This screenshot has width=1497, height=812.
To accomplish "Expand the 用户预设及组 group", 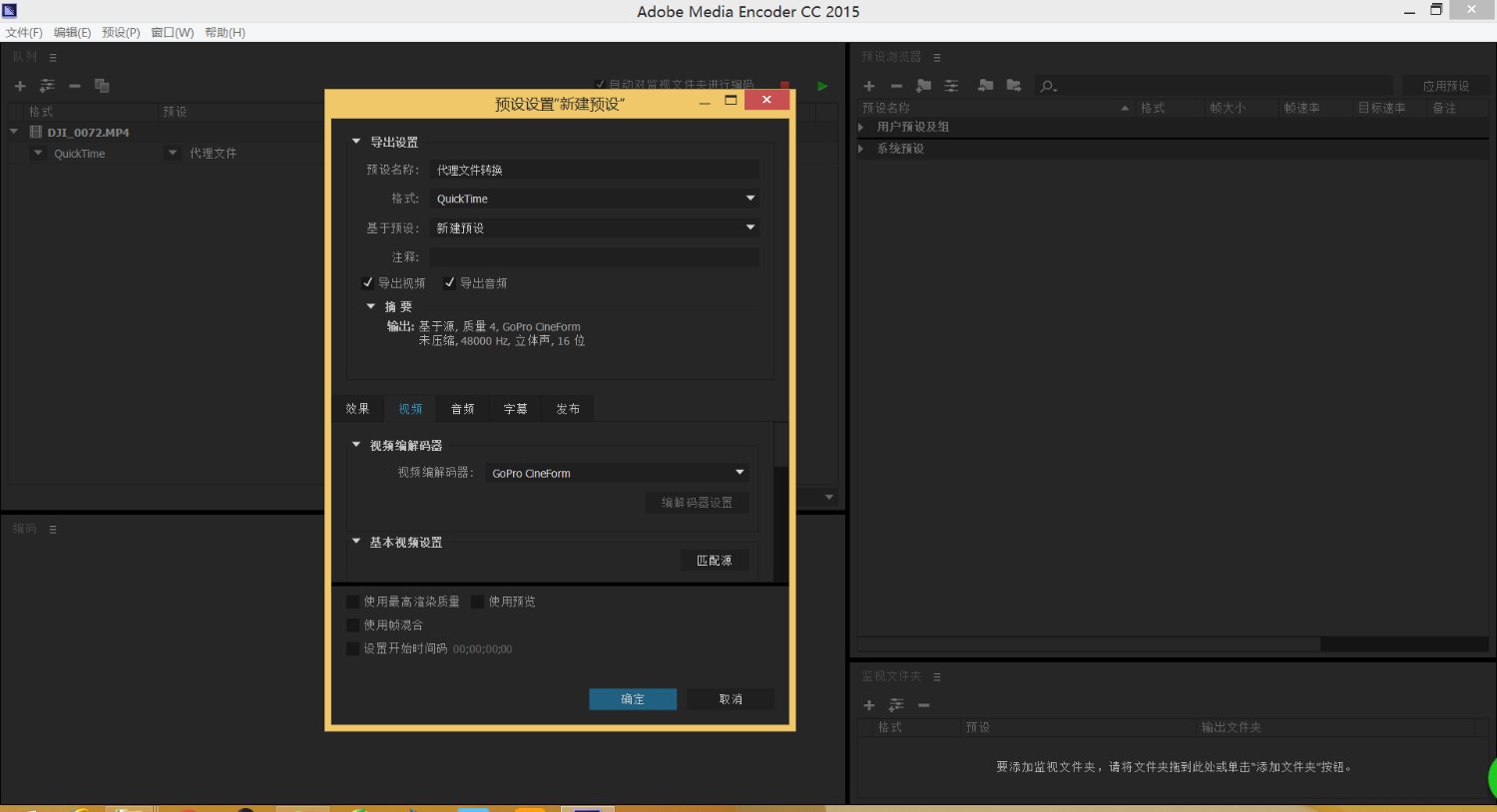I will 861,127.
